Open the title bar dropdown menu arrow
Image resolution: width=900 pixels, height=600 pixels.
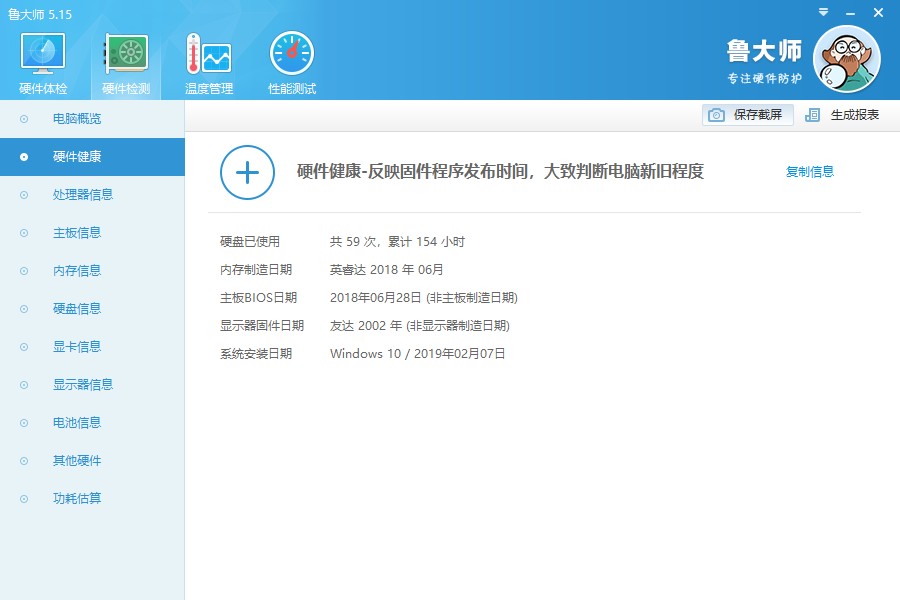pyautogui.click(x=824, y=12)
